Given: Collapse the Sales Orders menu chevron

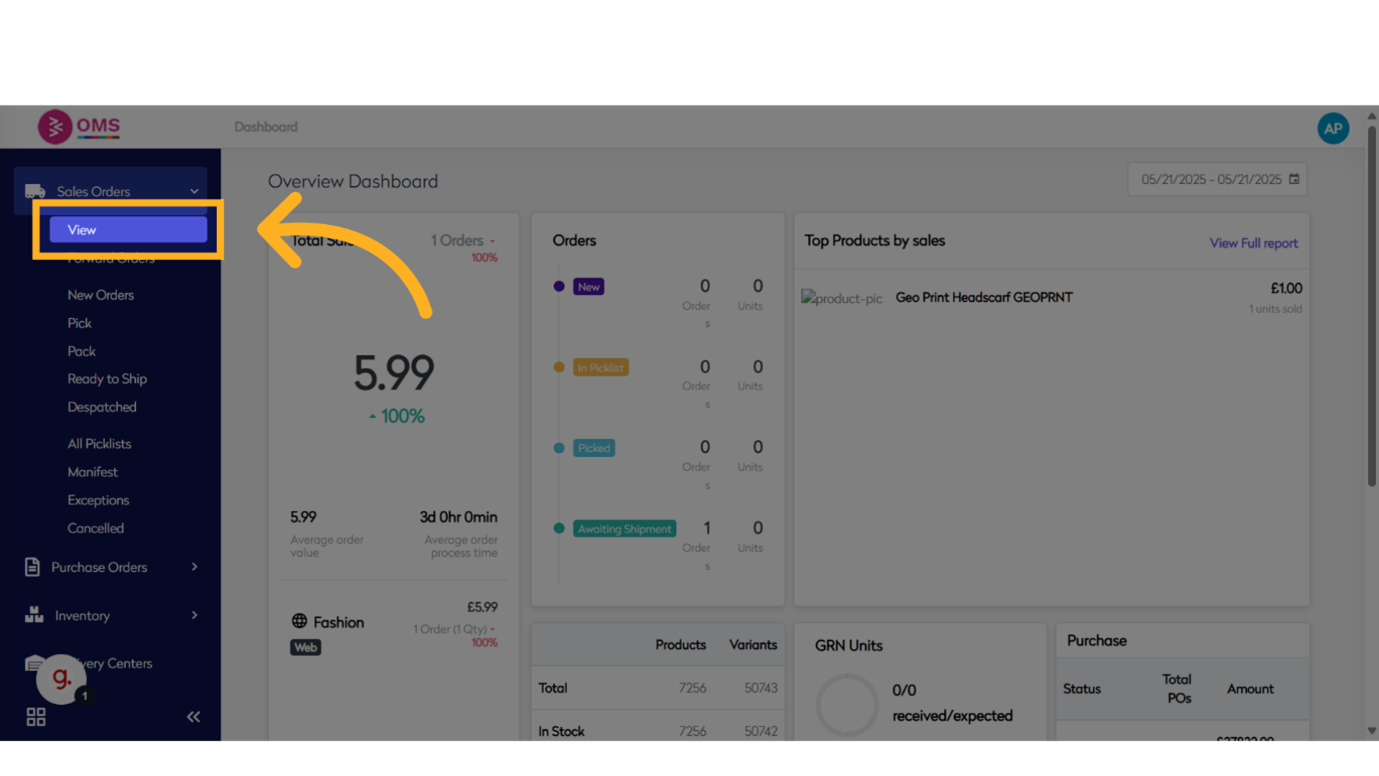Looking at the screenshot, I should click(x=194, y=191).
